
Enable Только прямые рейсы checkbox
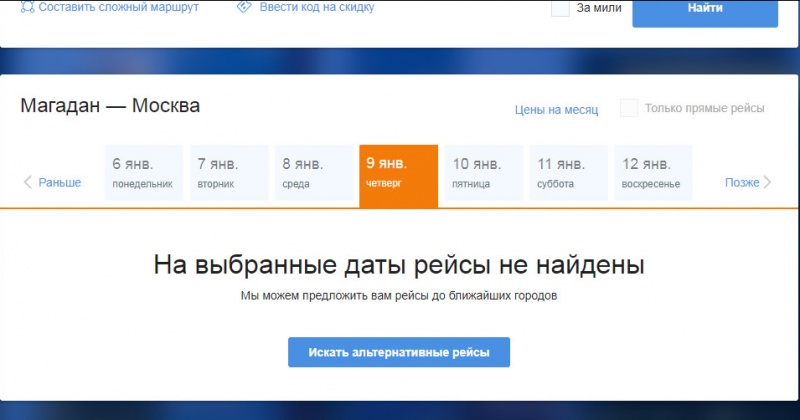[x=629, y=108]
